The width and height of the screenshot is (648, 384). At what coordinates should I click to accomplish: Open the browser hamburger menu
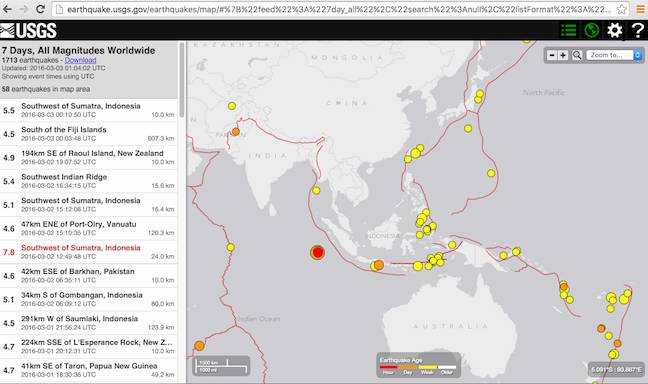(640, 9)
